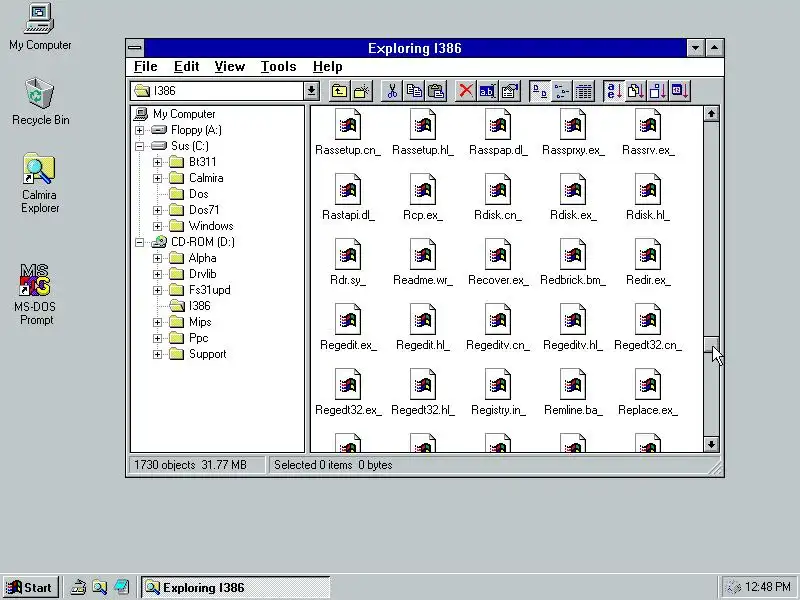Cut selection with scissors icon
Screen dimensions: 800x600
[x=392, y=91]
